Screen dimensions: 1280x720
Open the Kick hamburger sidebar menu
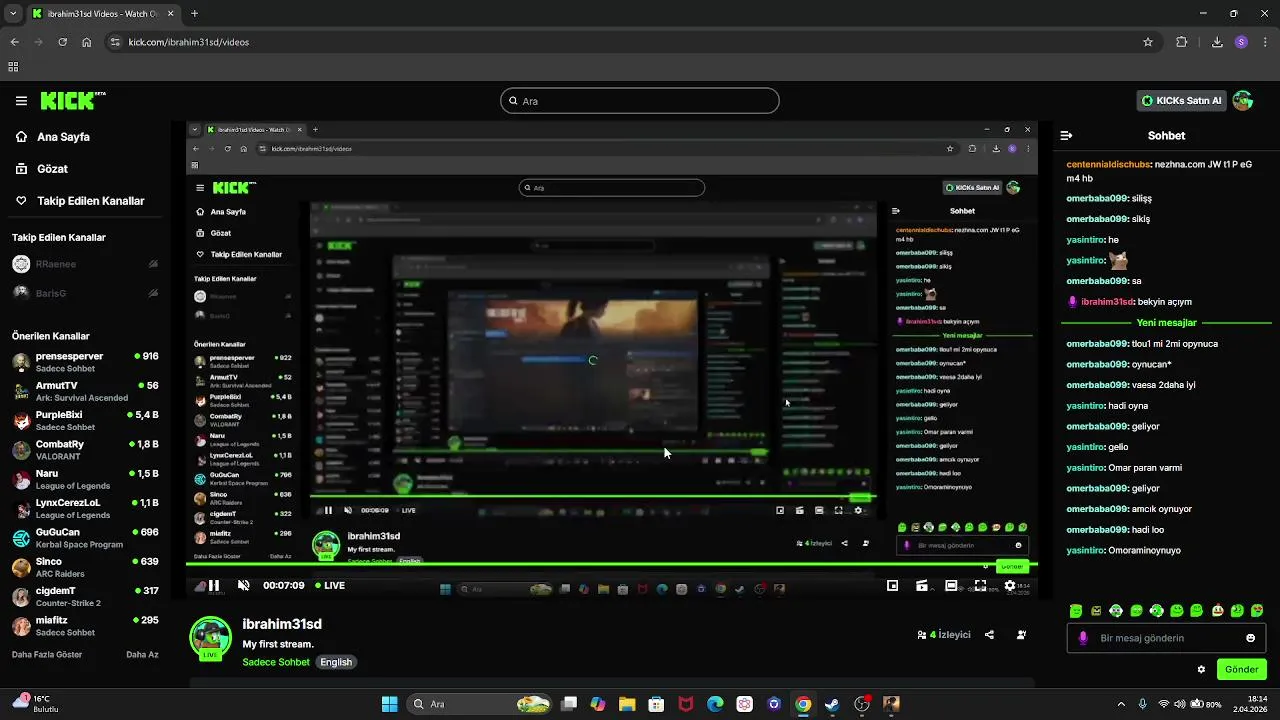(x=21, y=101)
